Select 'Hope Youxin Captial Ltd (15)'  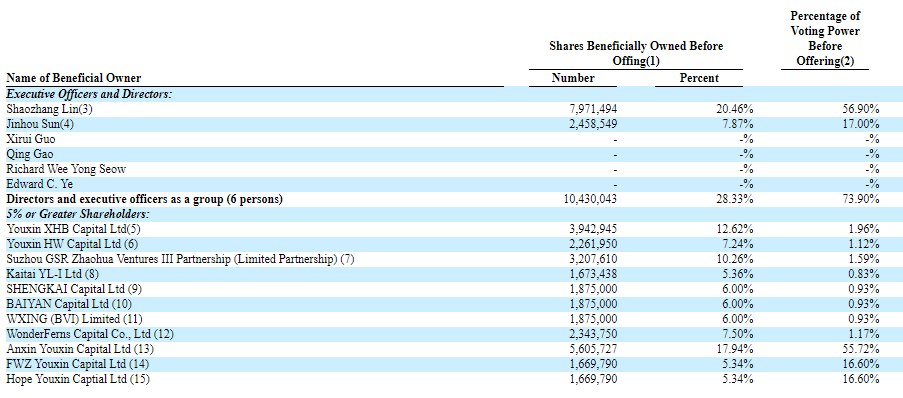(79, 379)
